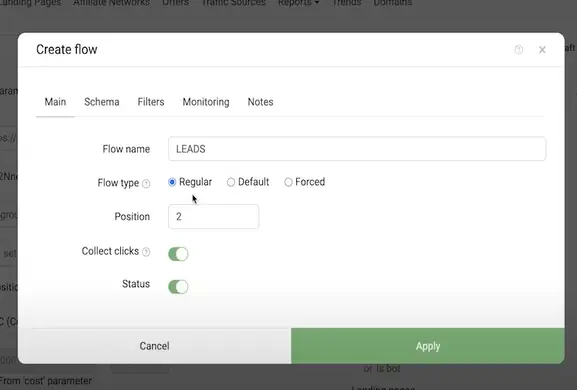Apply the new flow settings
This screenshot has height=390, width=577.
click(x=428, y=346)
